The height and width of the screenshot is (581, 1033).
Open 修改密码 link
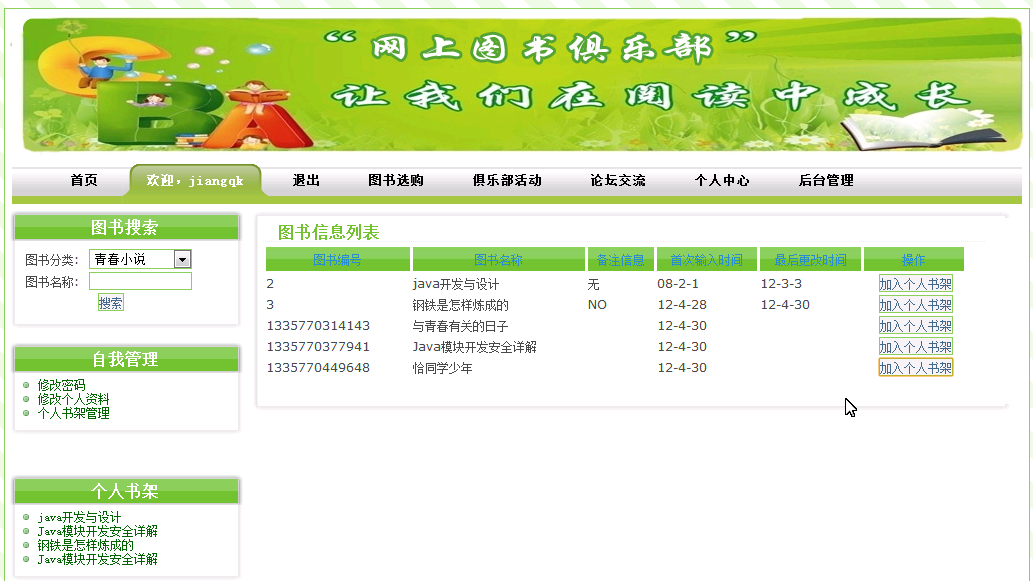(x=61, y=385)
